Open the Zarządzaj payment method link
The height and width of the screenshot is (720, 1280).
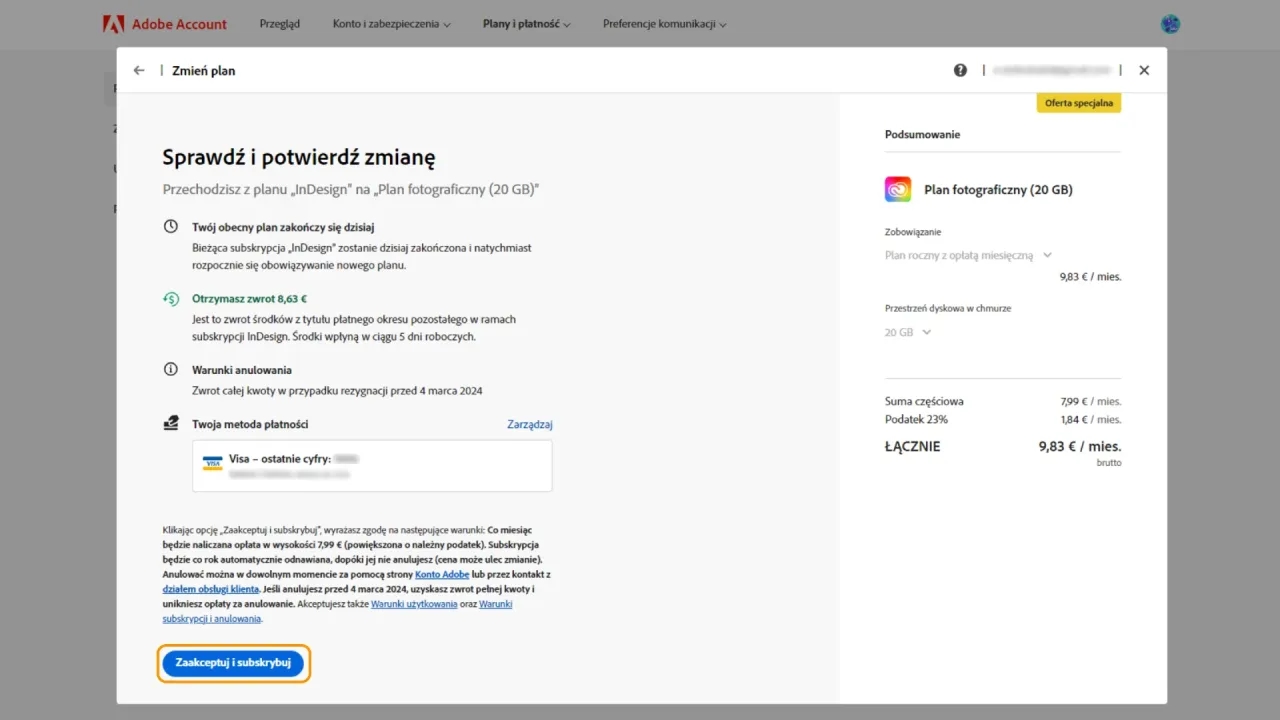(x=530, y=424)
